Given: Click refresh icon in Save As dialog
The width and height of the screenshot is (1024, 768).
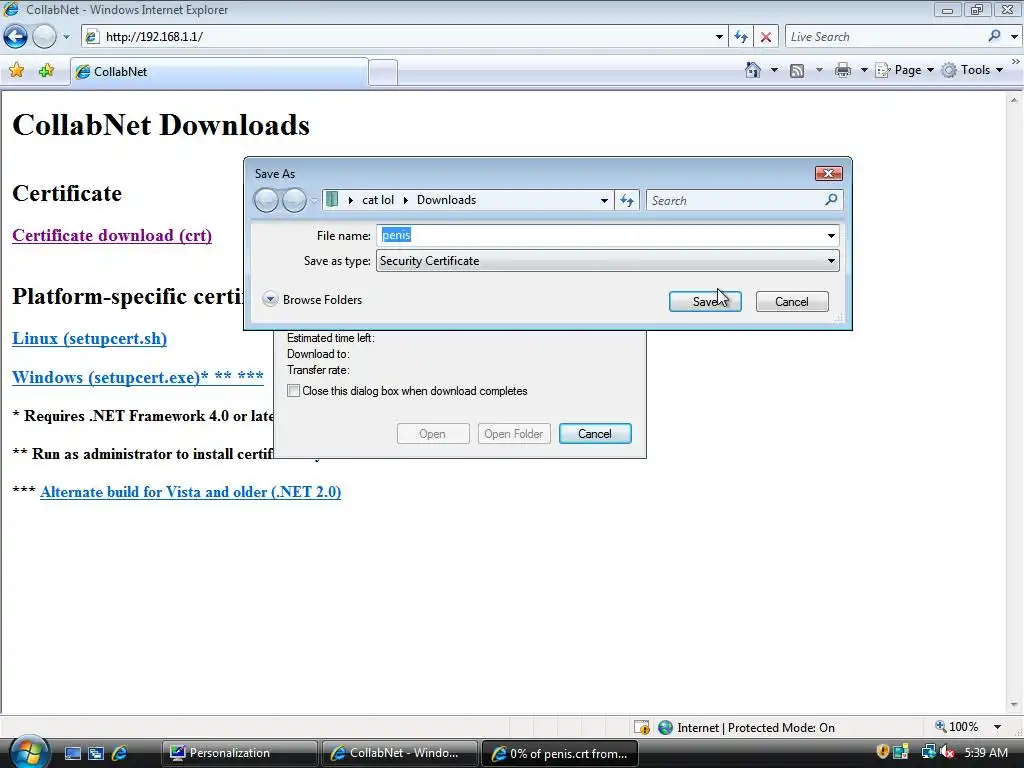Looking at the screenshot, I should coord(627,200).
